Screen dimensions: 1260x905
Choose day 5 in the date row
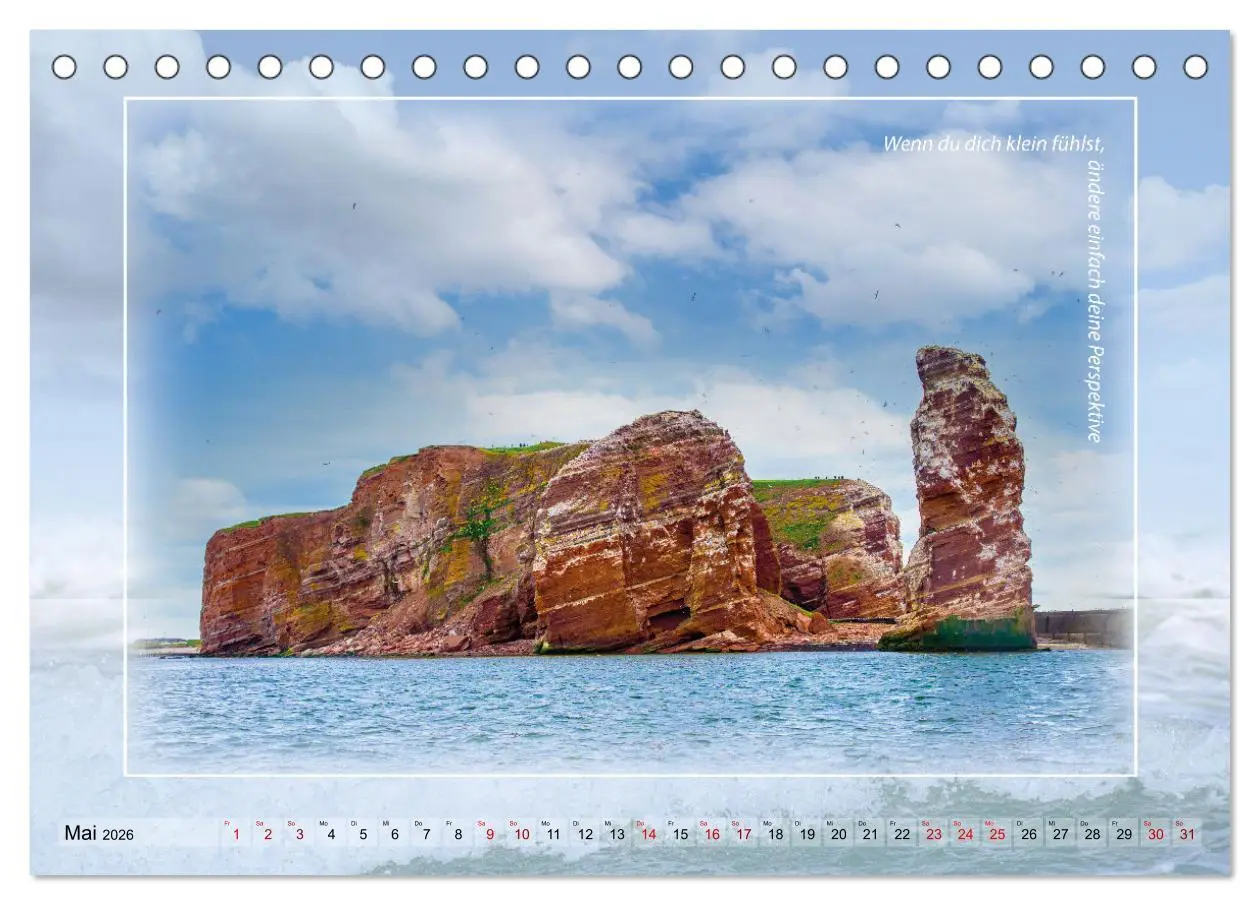(362, 833)
